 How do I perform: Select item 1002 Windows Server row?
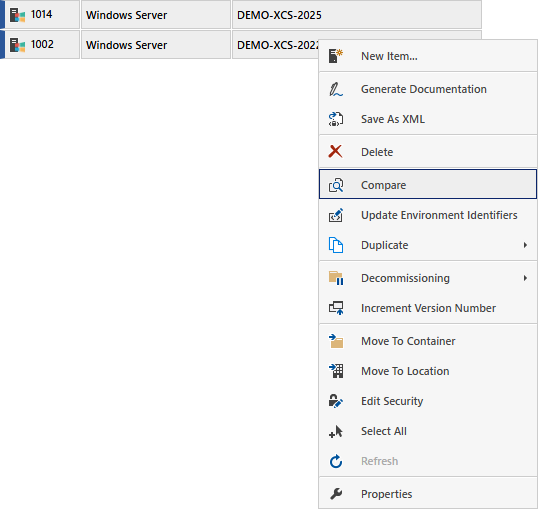click(x=241, y=45)
